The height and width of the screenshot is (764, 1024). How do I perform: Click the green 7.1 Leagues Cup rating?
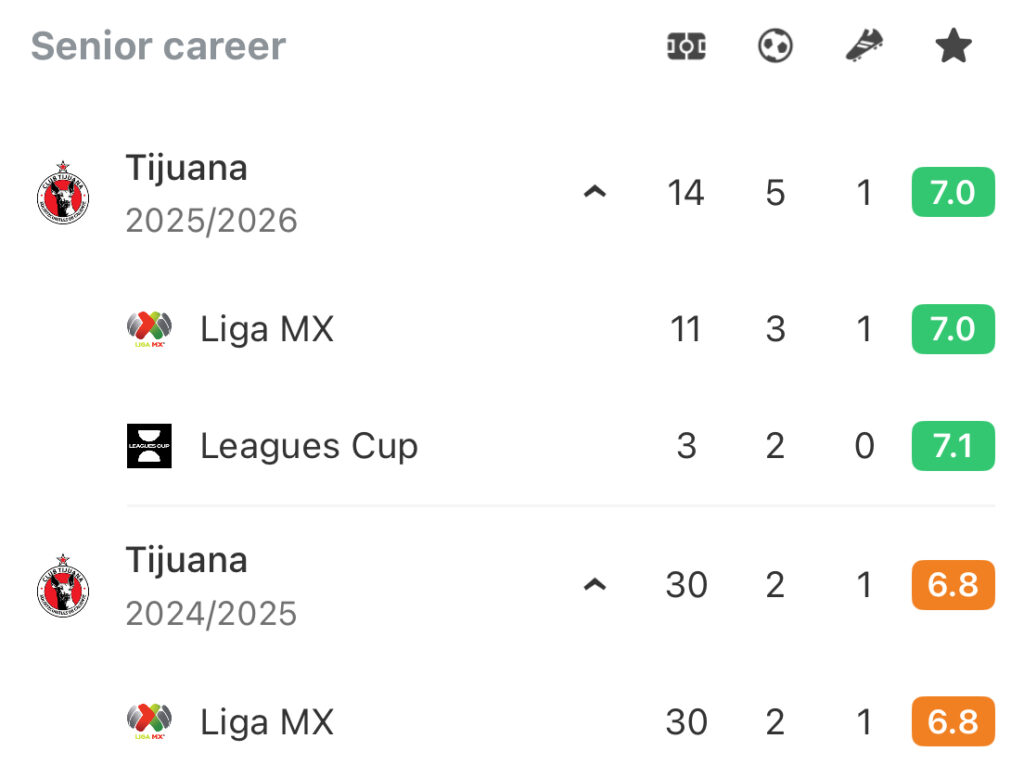[x=953, y=446]
